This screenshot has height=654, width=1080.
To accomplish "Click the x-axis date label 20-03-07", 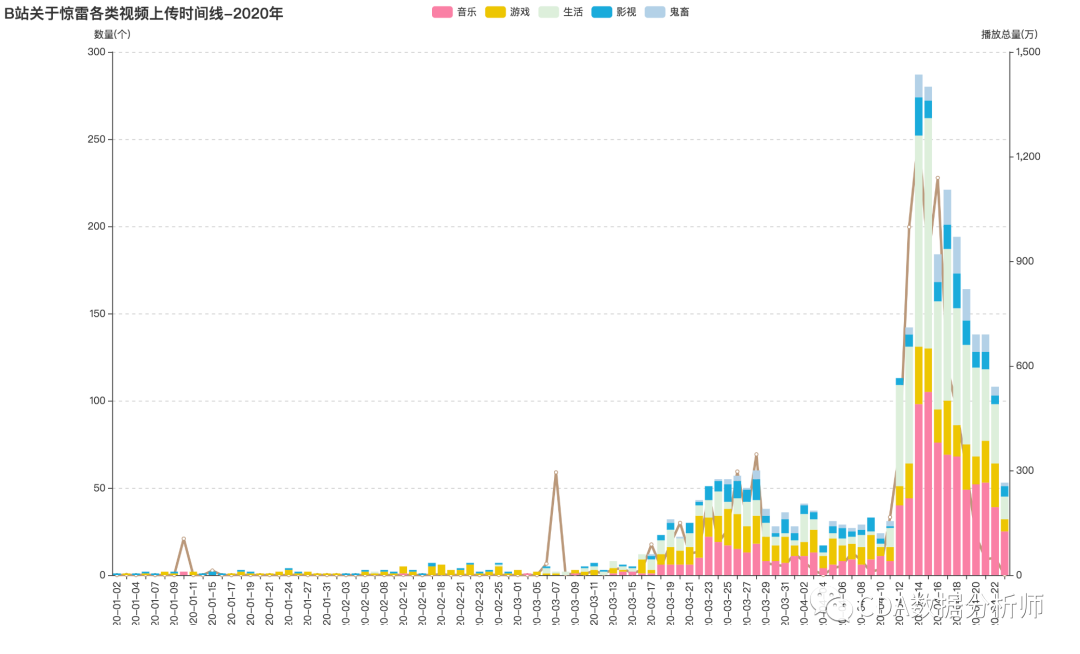I will point(556,603).
